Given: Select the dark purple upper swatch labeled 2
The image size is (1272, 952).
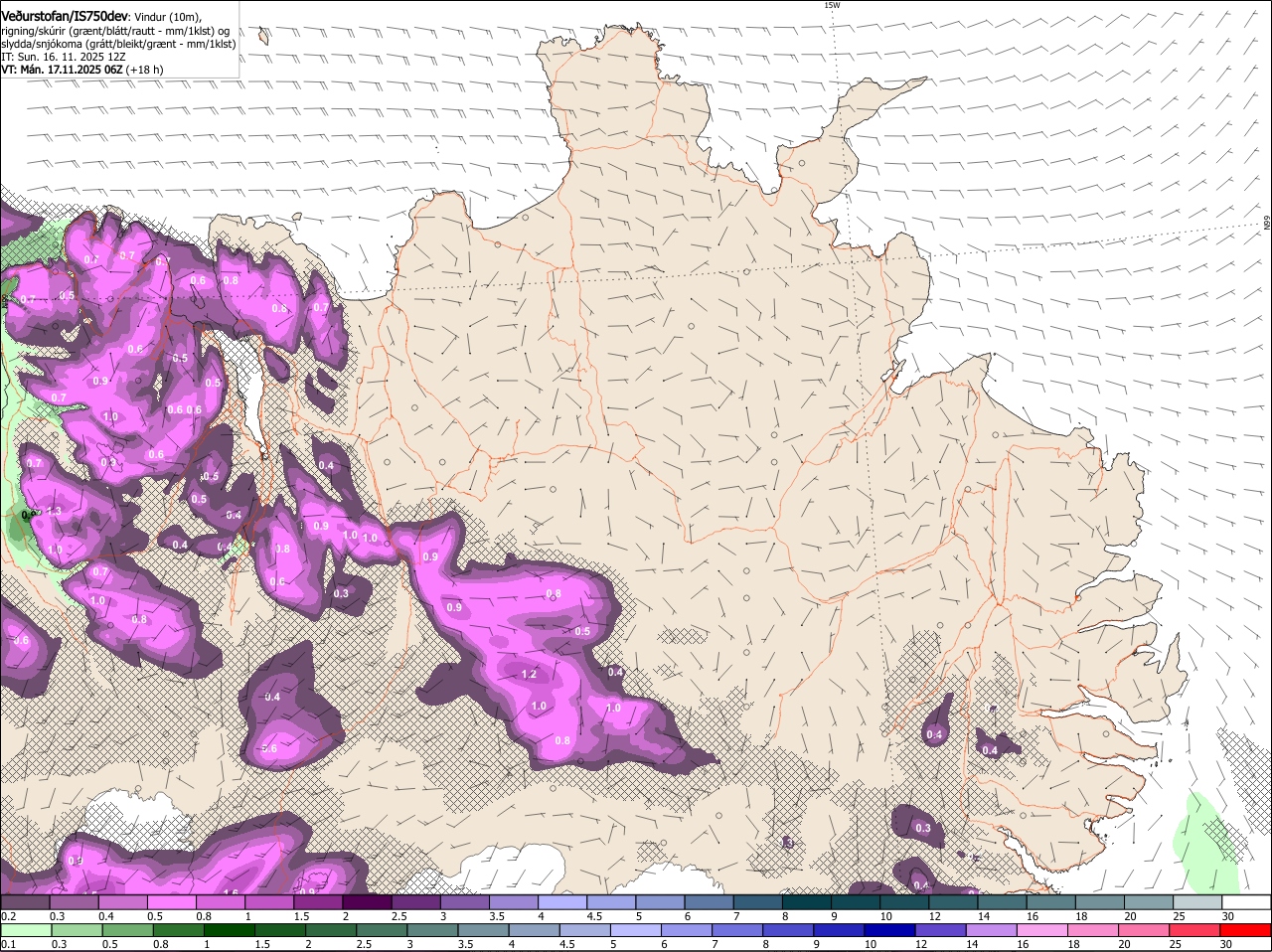Looking at the screenshot, I should point(367,902).
